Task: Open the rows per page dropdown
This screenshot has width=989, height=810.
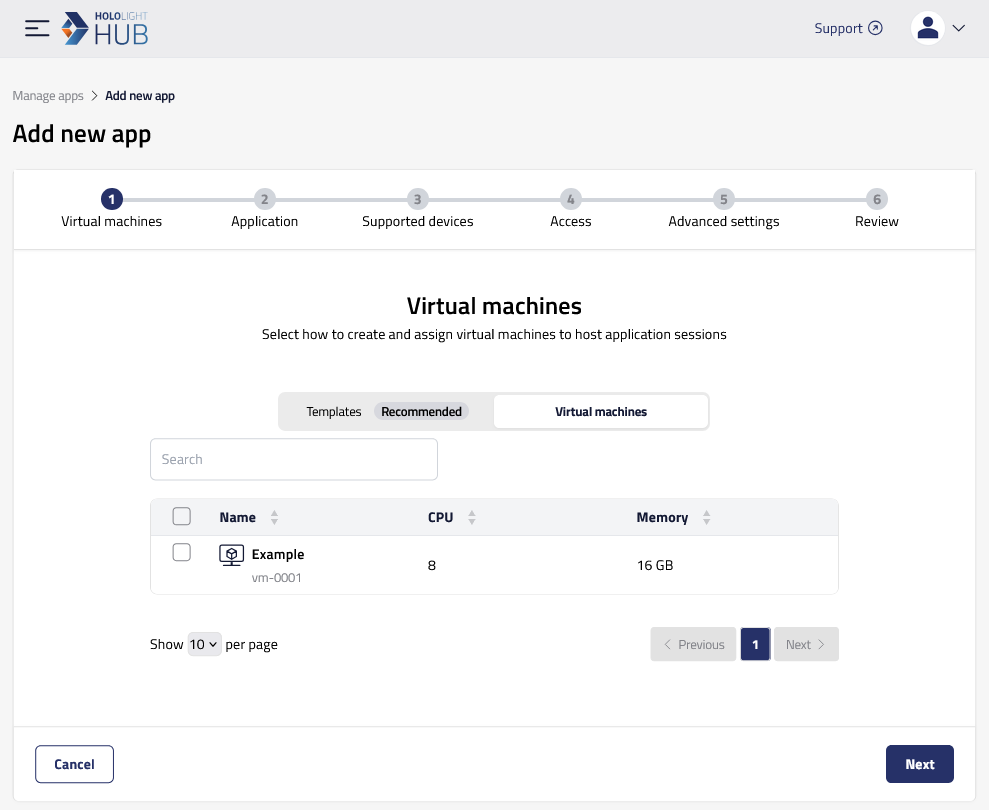Action: tap(204, 644)
